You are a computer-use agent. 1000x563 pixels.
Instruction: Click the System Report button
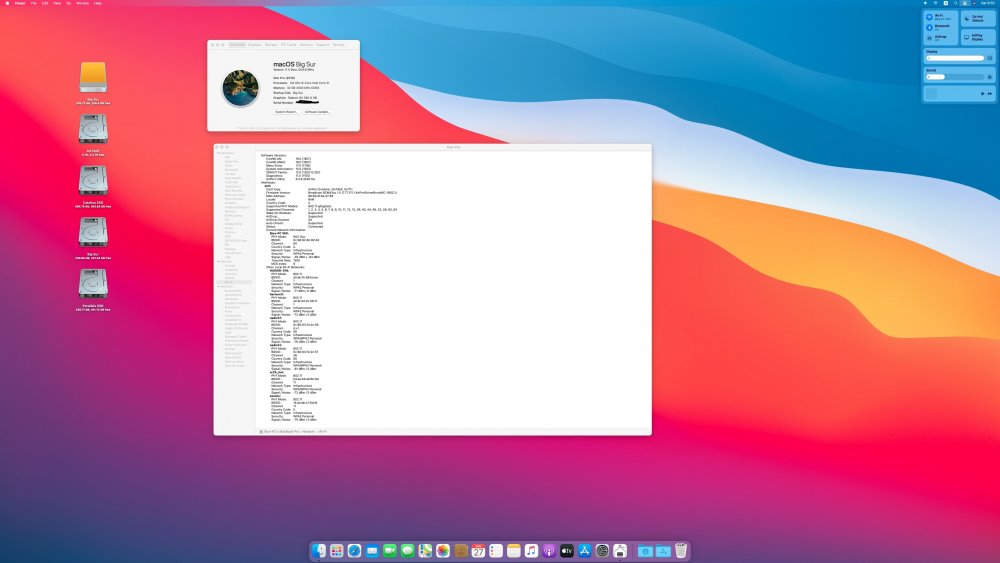(286, 112)
